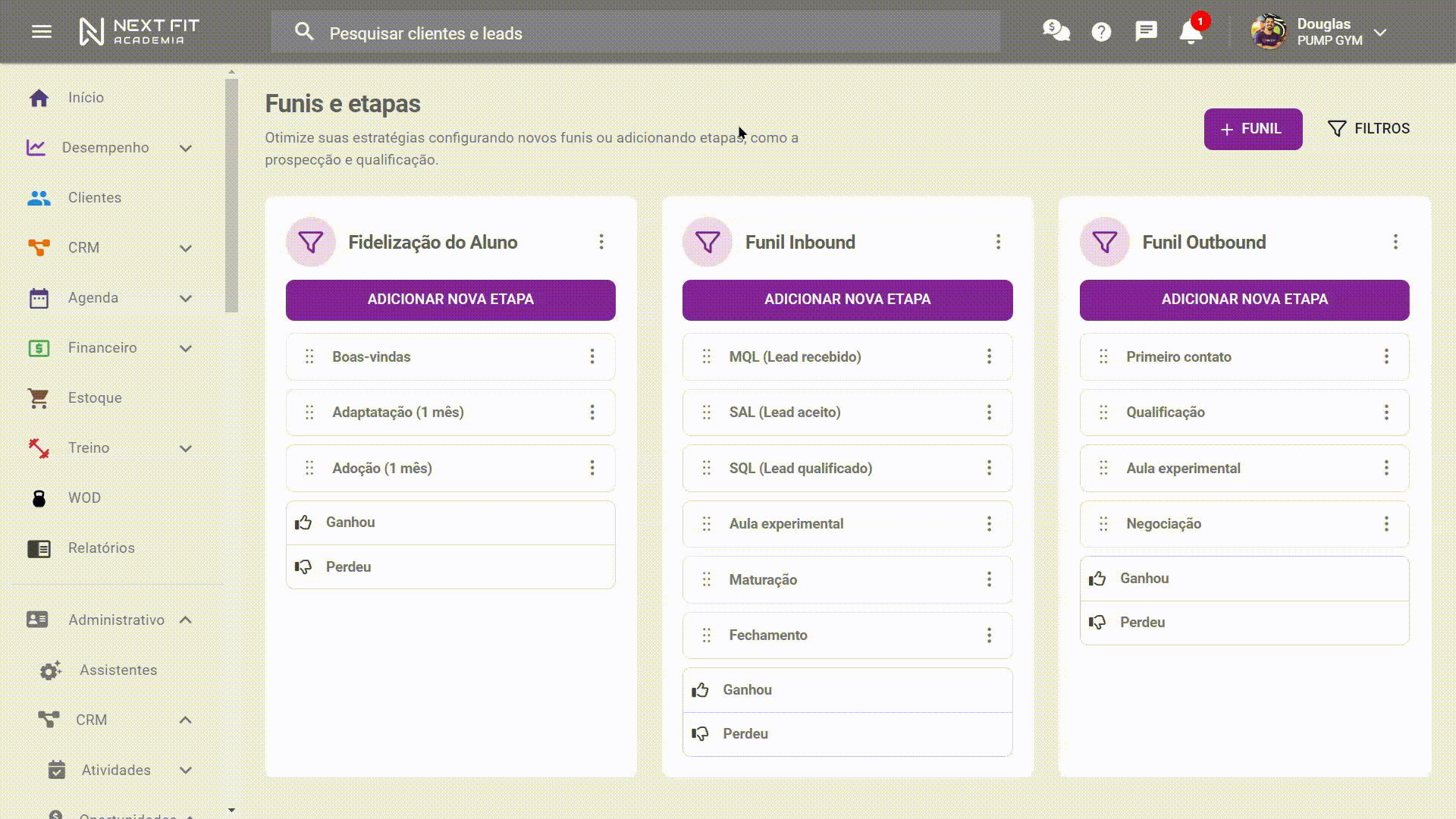The image size is (1456, 819).
Task: Click ADICIONAR NOVA ETAPA under Funil Outbound
Action: 1244,300
